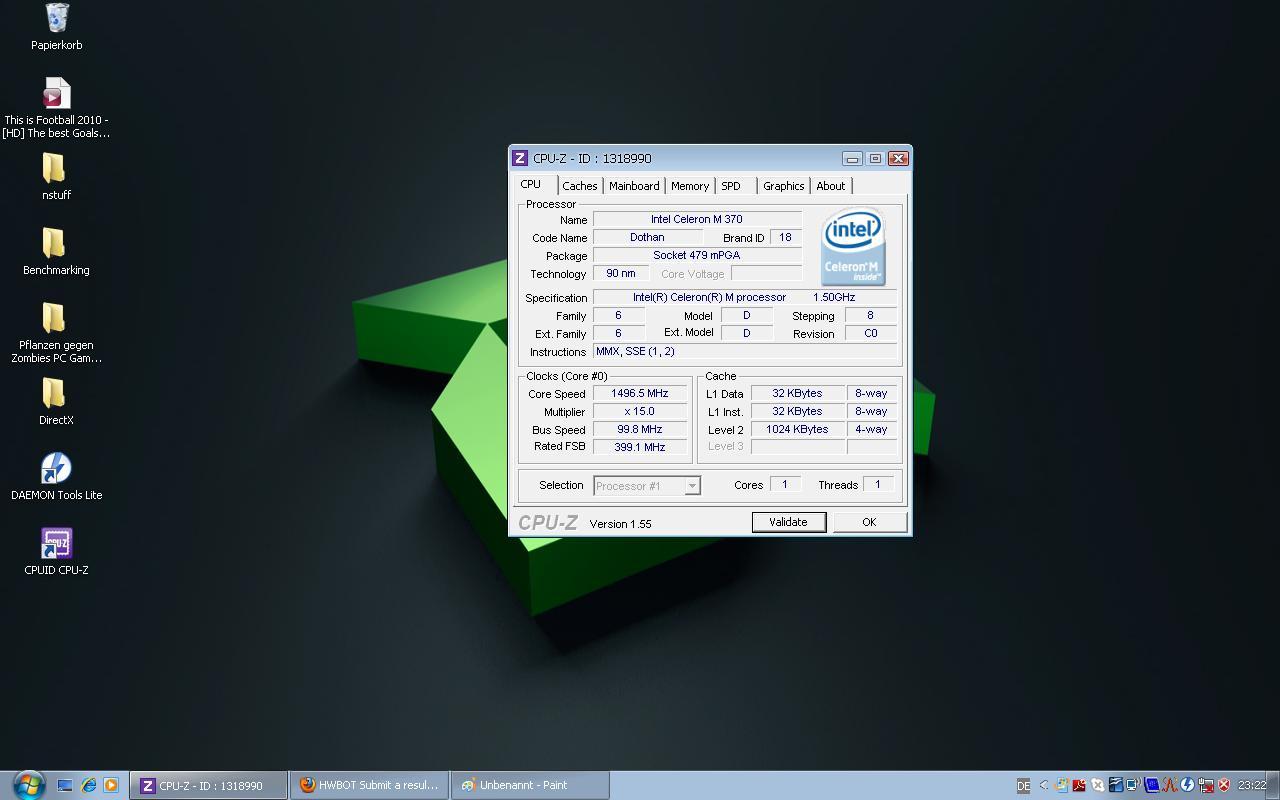1280x800 pixels.
Task: Launch Windows Media Player from quick launch
Action: pyautogui.click(x=111, y=785)
